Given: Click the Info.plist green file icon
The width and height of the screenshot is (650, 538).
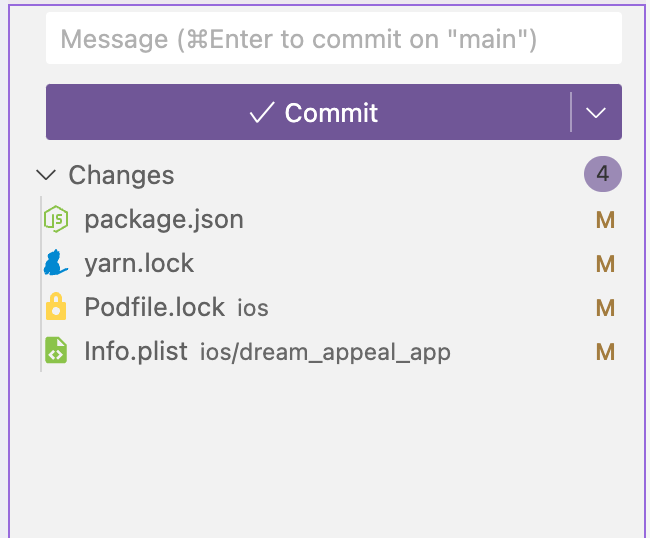Looking at the screenshot, I should pyautogui.click(x=56, y=351).
